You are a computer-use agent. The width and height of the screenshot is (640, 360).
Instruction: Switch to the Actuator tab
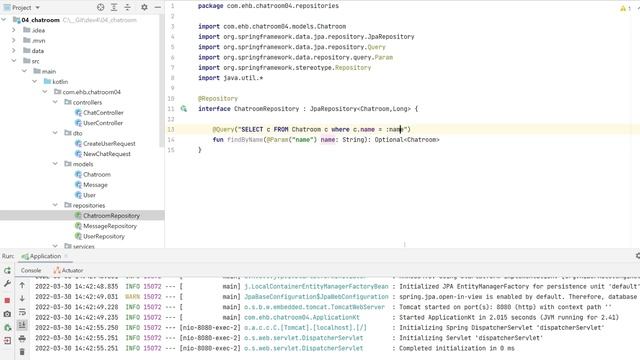tap(68, 270)
